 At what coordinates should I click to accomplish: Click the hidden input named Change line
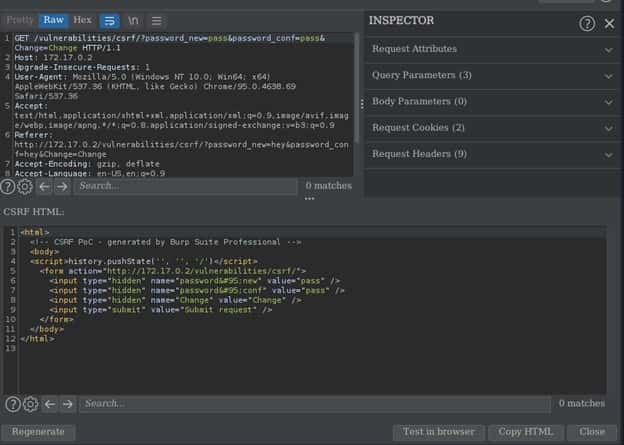176,300
